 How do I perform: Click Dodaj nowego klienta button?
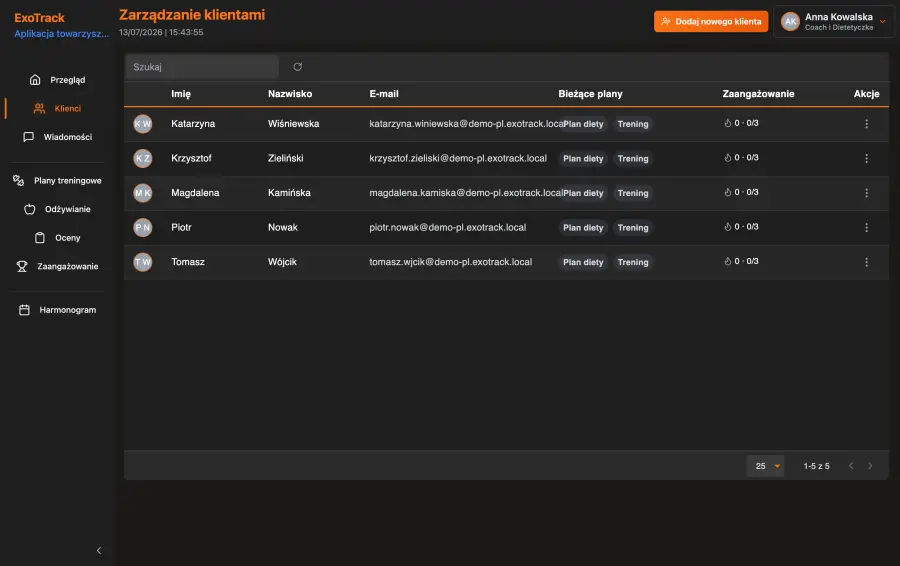711,22
